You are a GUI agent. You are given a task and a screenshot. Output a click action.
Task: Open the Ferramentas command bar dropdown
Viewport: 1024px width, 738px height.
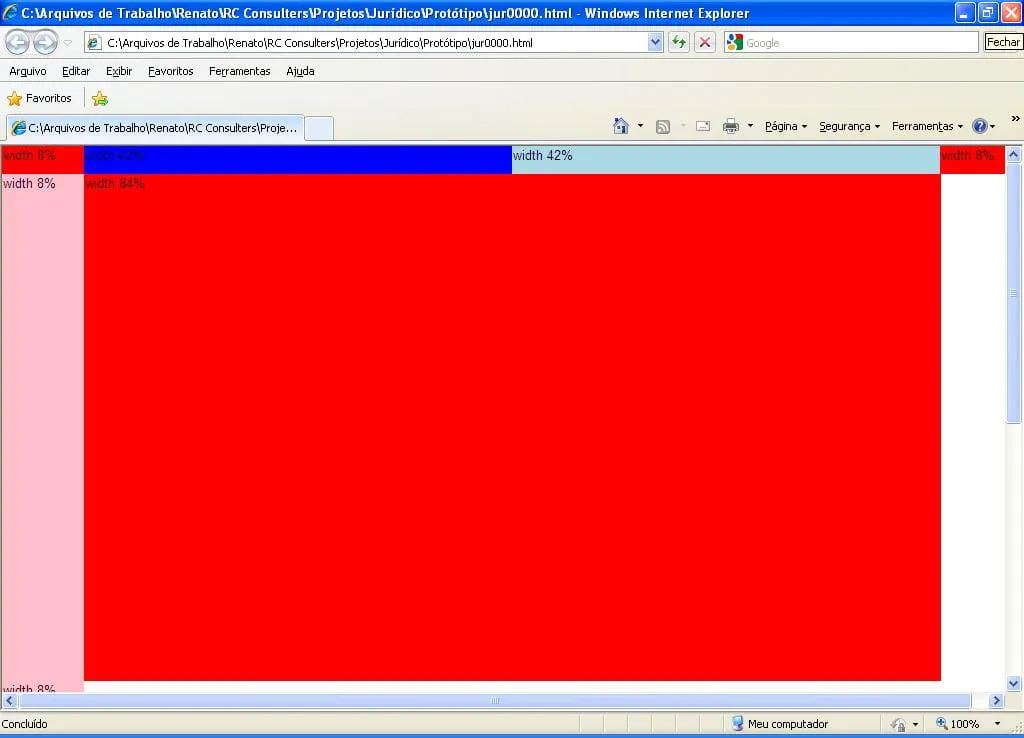[x=927, y=127]
